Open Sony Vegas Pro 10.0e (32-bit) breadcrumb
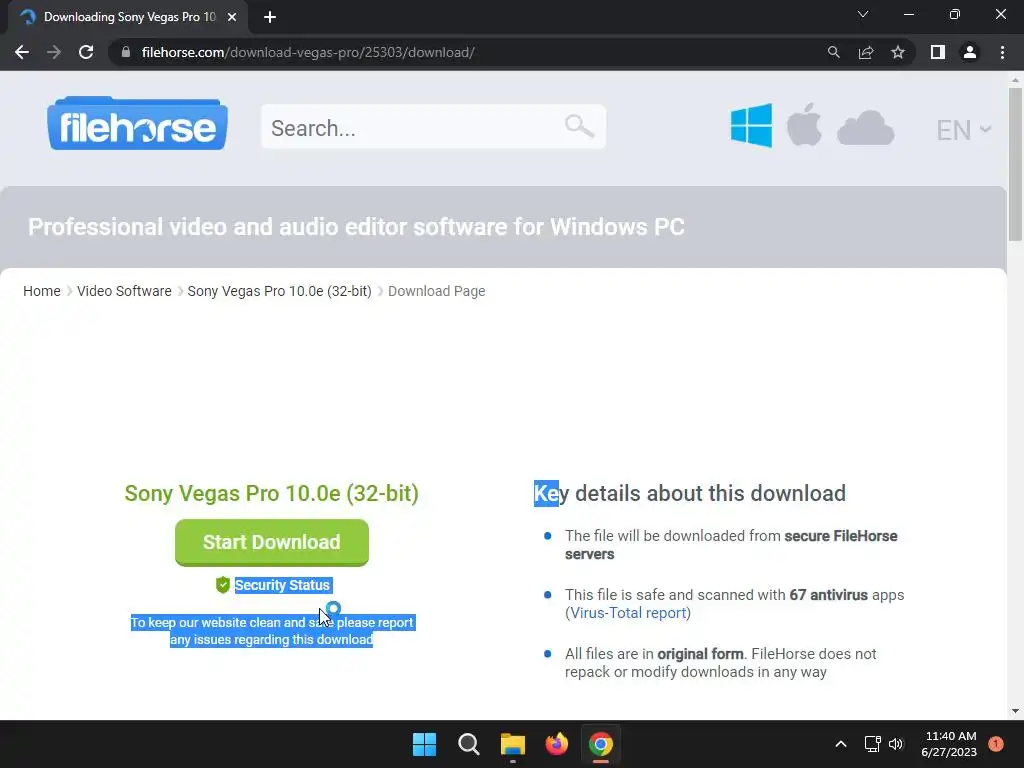Viewport: 1024px width, 768px height. 280,291
